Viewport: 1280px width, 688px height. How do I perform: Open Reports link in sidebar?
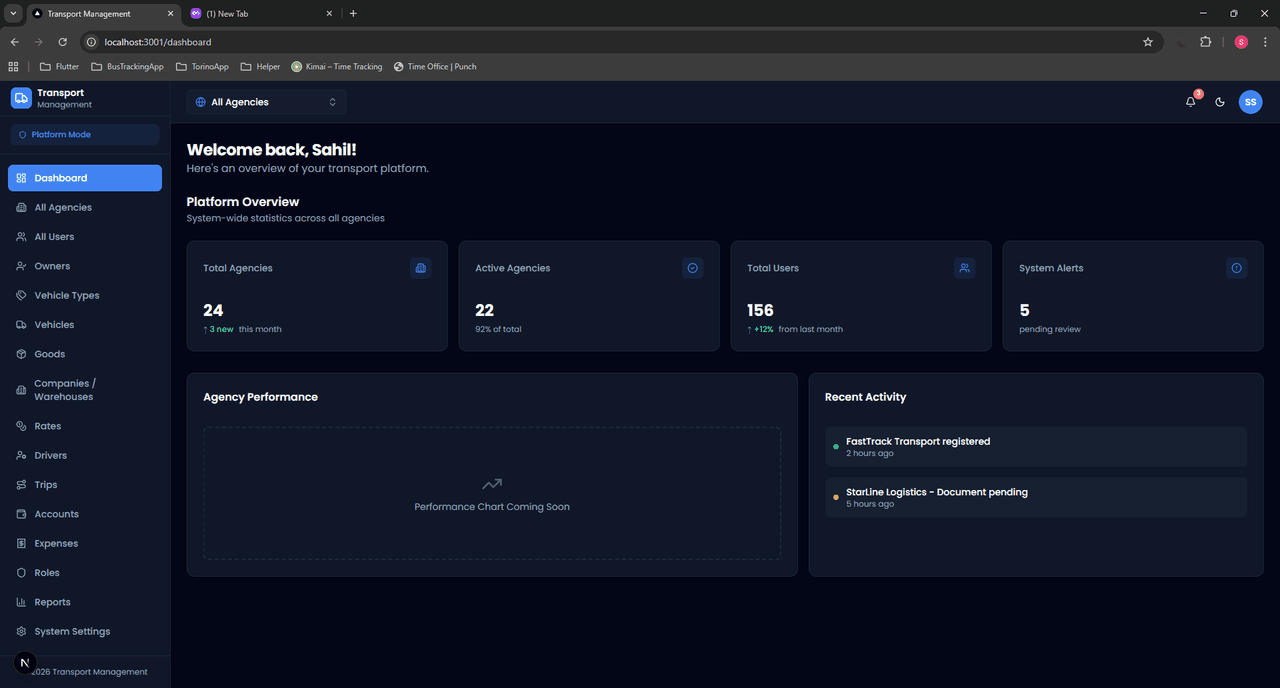(x=85, y=602)
